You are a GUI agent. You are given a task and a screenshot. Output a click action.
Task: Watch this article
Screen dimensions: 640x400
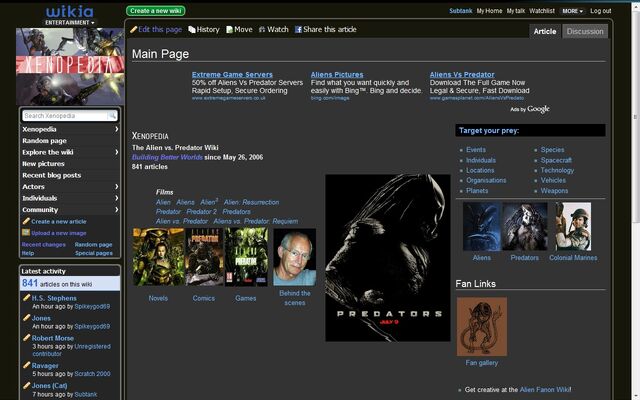[x=273, y=29]
